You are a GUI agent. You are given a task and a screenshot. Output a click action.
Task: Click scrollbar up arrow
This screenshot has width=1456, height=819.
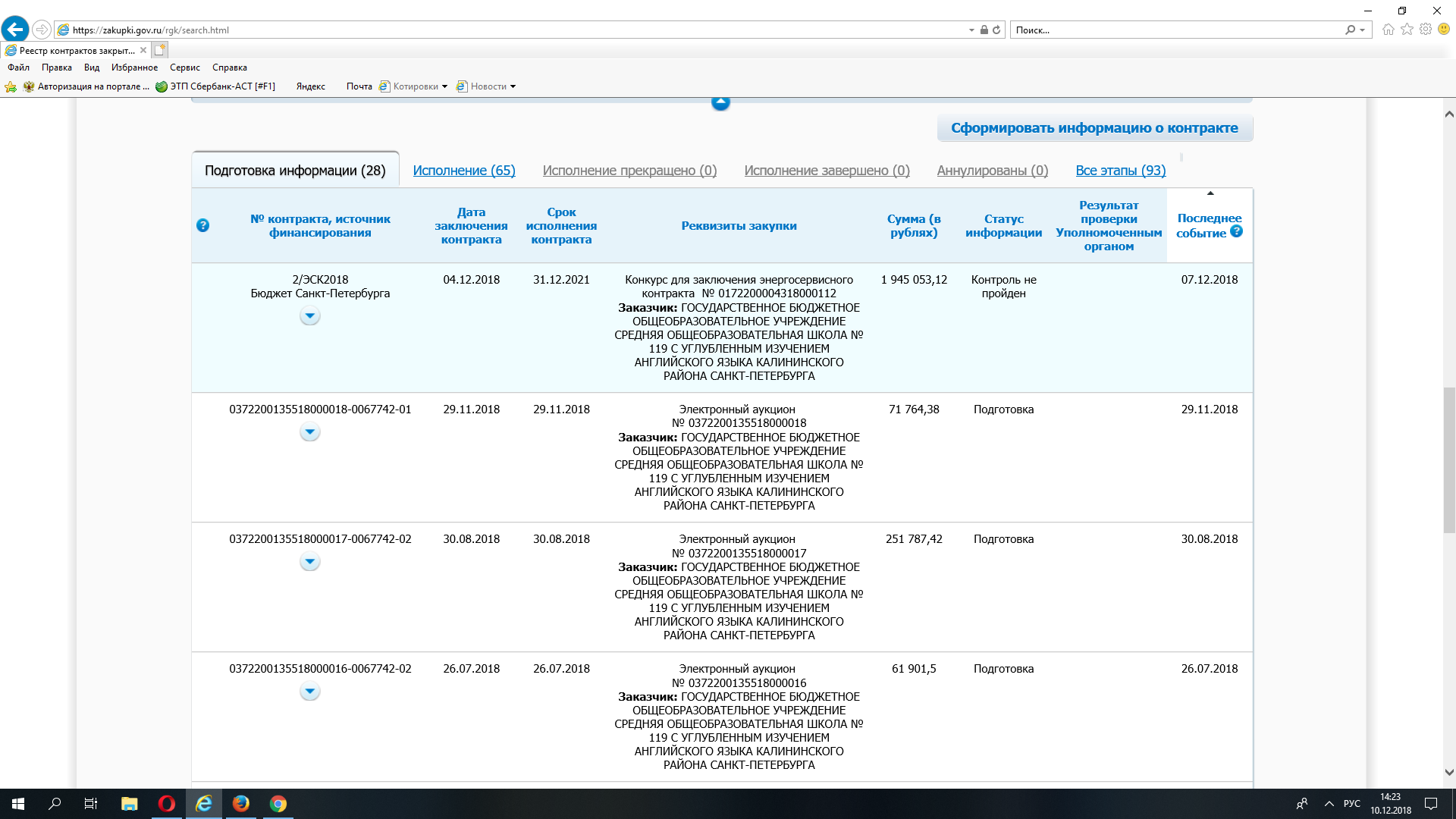tap(1449, 114)
